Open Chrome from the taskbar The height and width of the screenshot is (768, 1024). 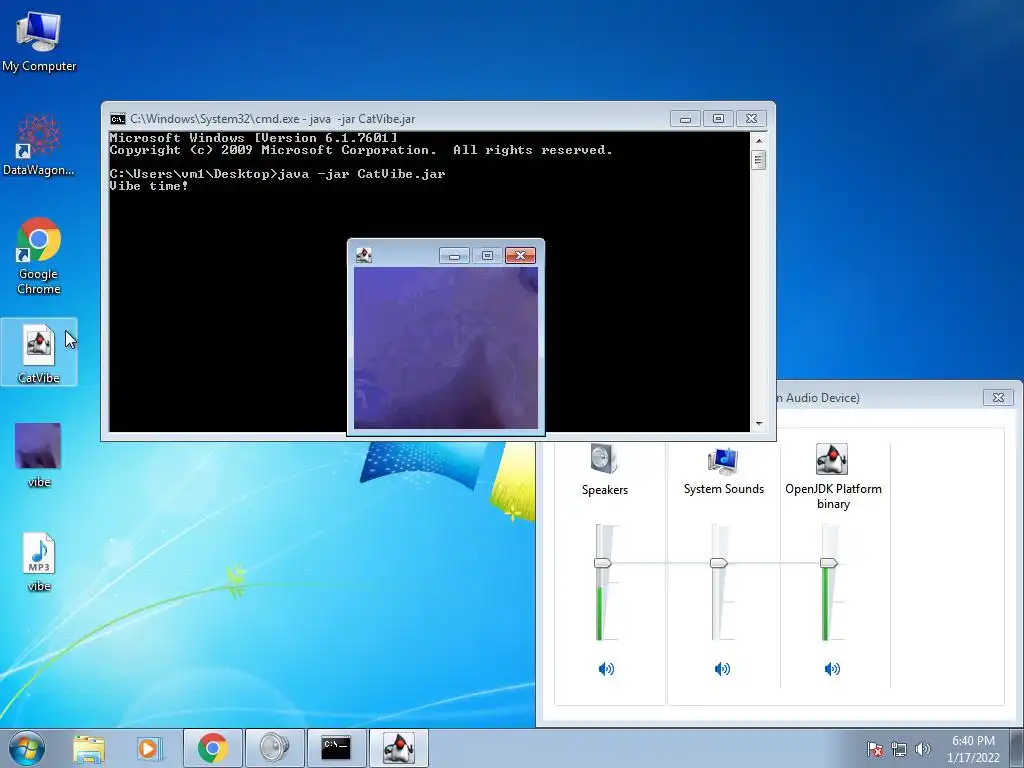coord(213,748)
